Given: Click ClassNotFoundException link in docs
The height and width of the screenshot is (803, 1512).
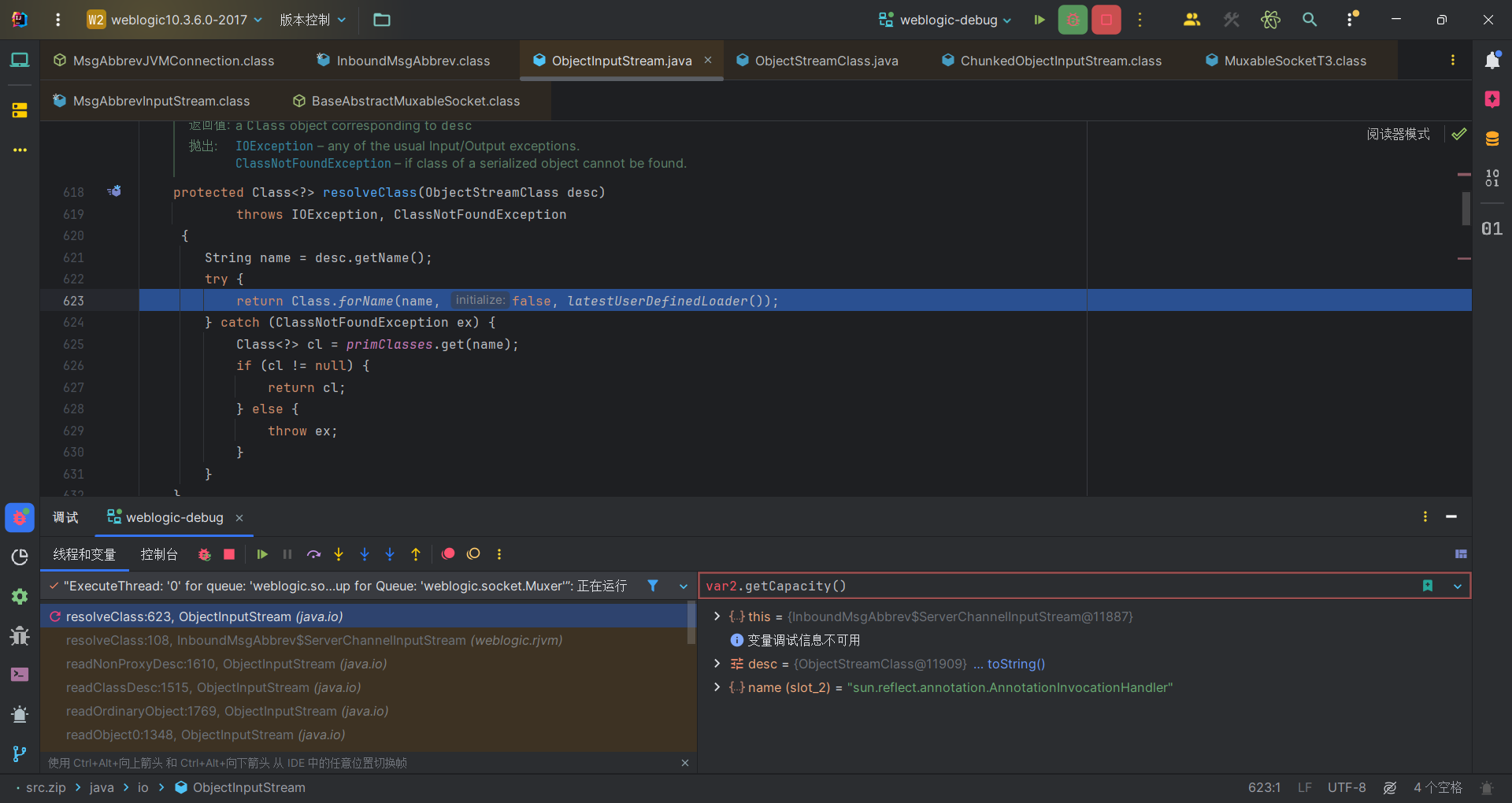Looking at the screenshot, I should tap(313, 163).
